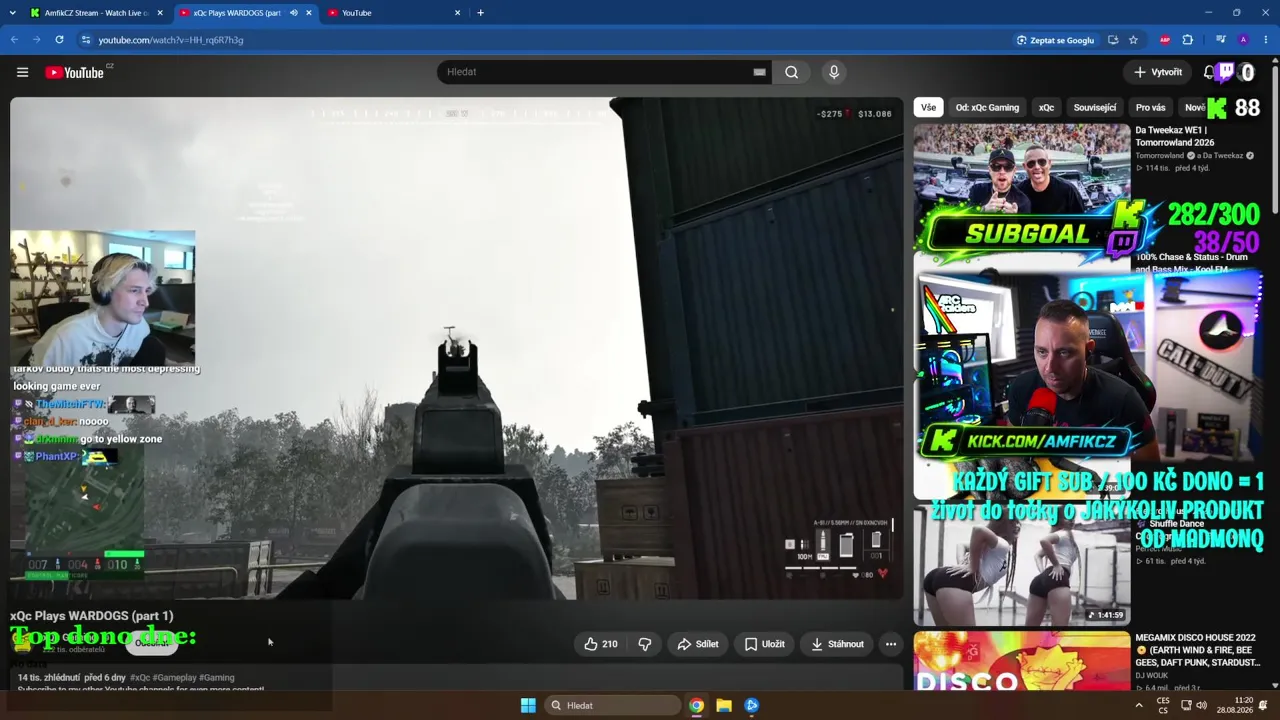Bookmark this page with the star
The image size is (1280, 720).
click(1133, 40)
